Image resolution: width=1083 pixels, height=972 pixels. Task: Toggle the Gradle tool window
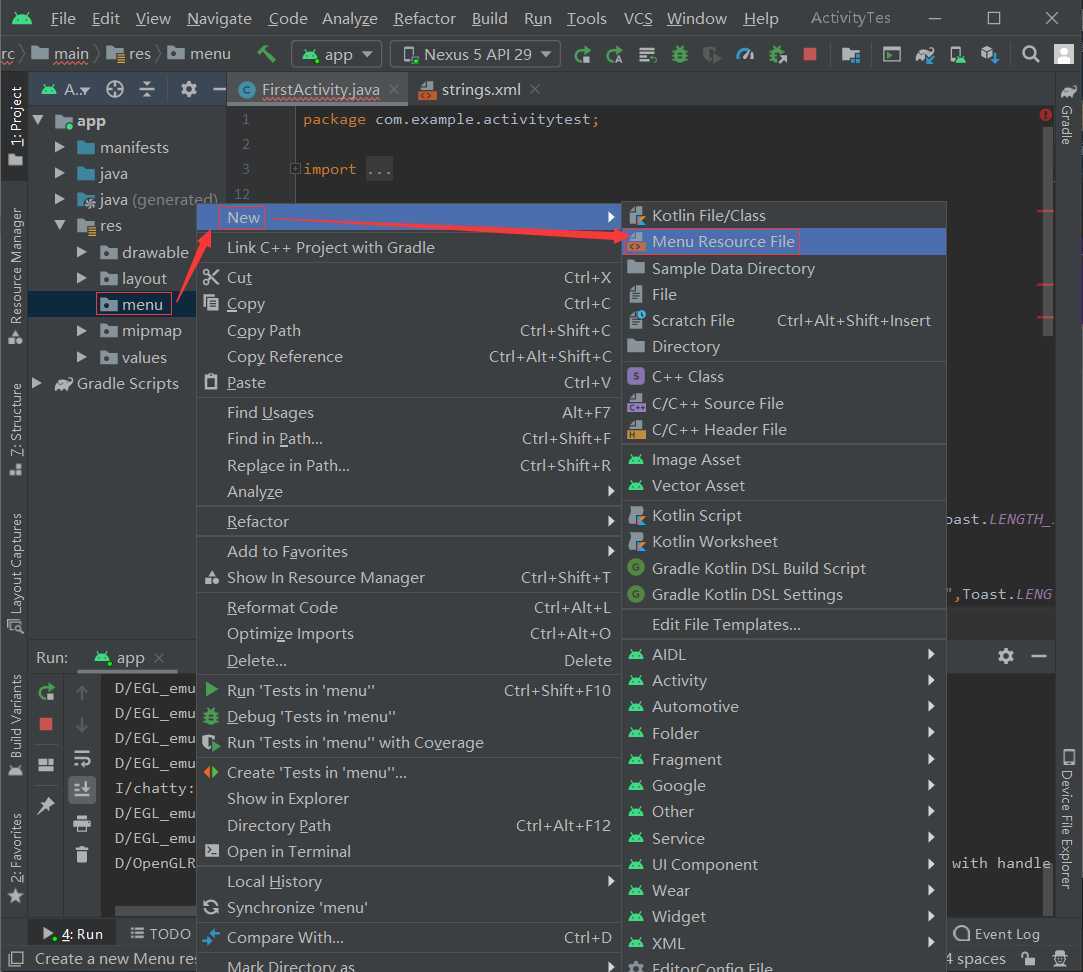click(x=1067, y=116)
